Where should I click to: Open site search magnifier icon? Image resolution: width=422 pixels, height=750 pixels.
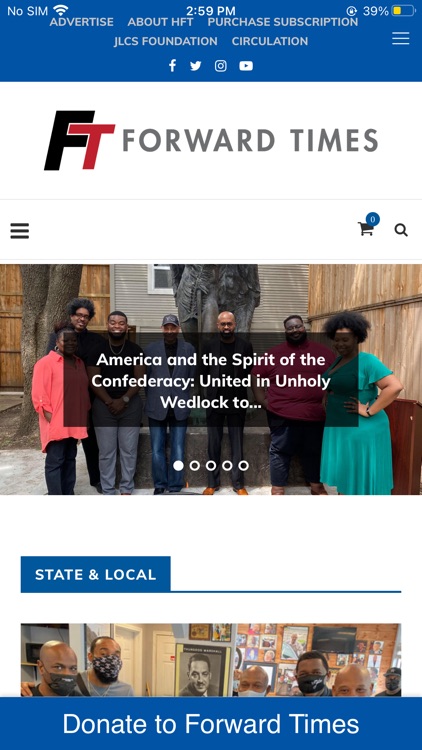(x=401, y=230)
